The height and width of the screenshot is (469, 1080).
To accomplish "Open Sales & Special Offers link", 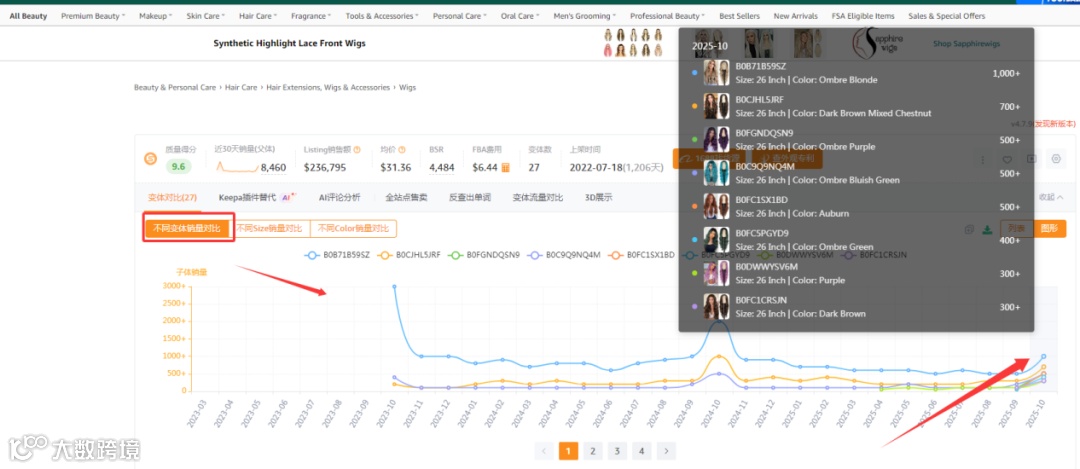I will [x=946, y=16].
